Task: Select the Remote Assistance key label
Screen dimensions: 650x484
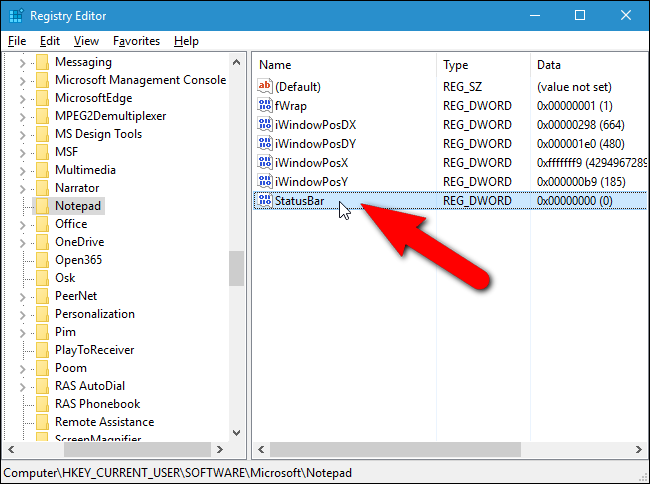Action: (104, 422)
